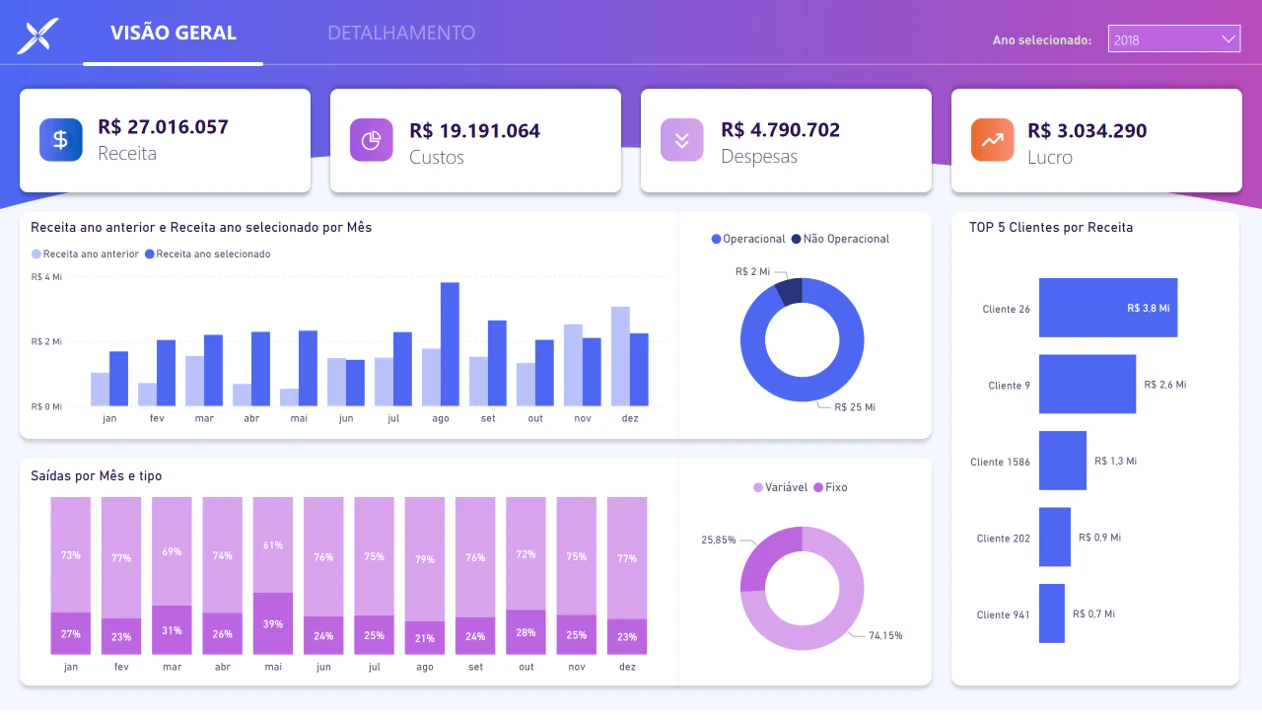This screenshot has width=1262, height=720.
Task: Toggle the Variável legend marker
Action: click(x=758, y=487)
